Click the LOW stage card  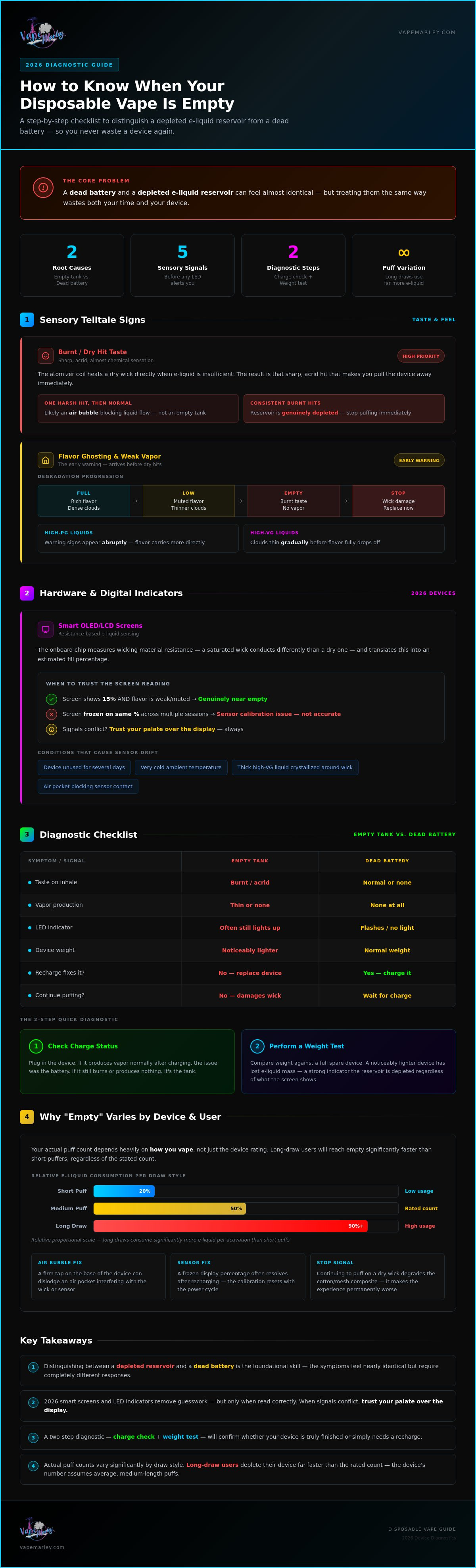(189, 501)
